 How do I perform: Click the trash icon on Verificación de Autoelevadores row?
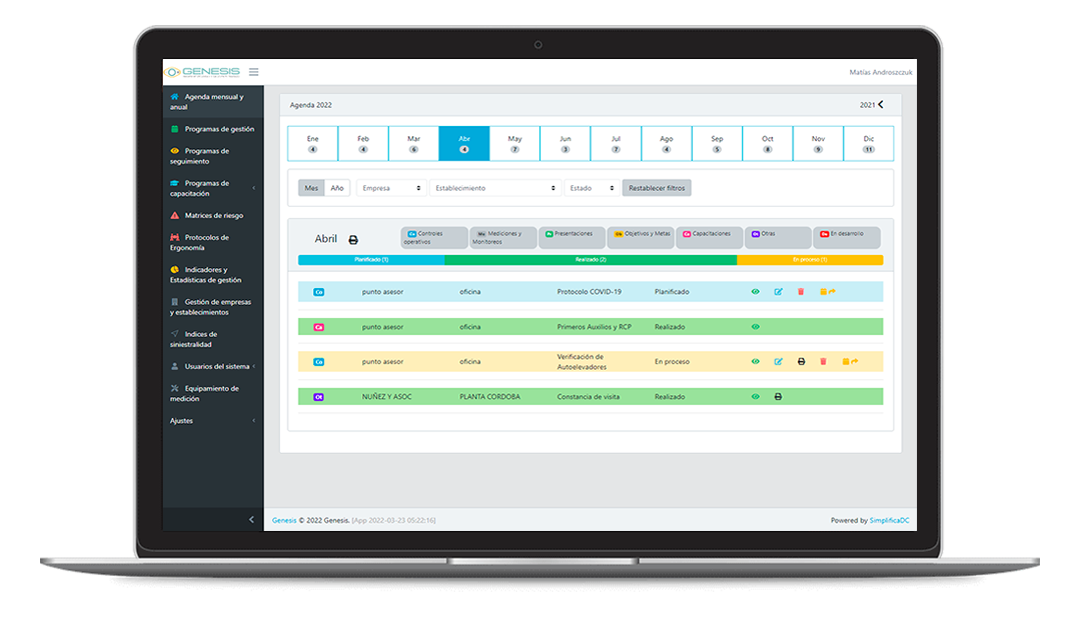pyautogui.click(x=823, y=362)
